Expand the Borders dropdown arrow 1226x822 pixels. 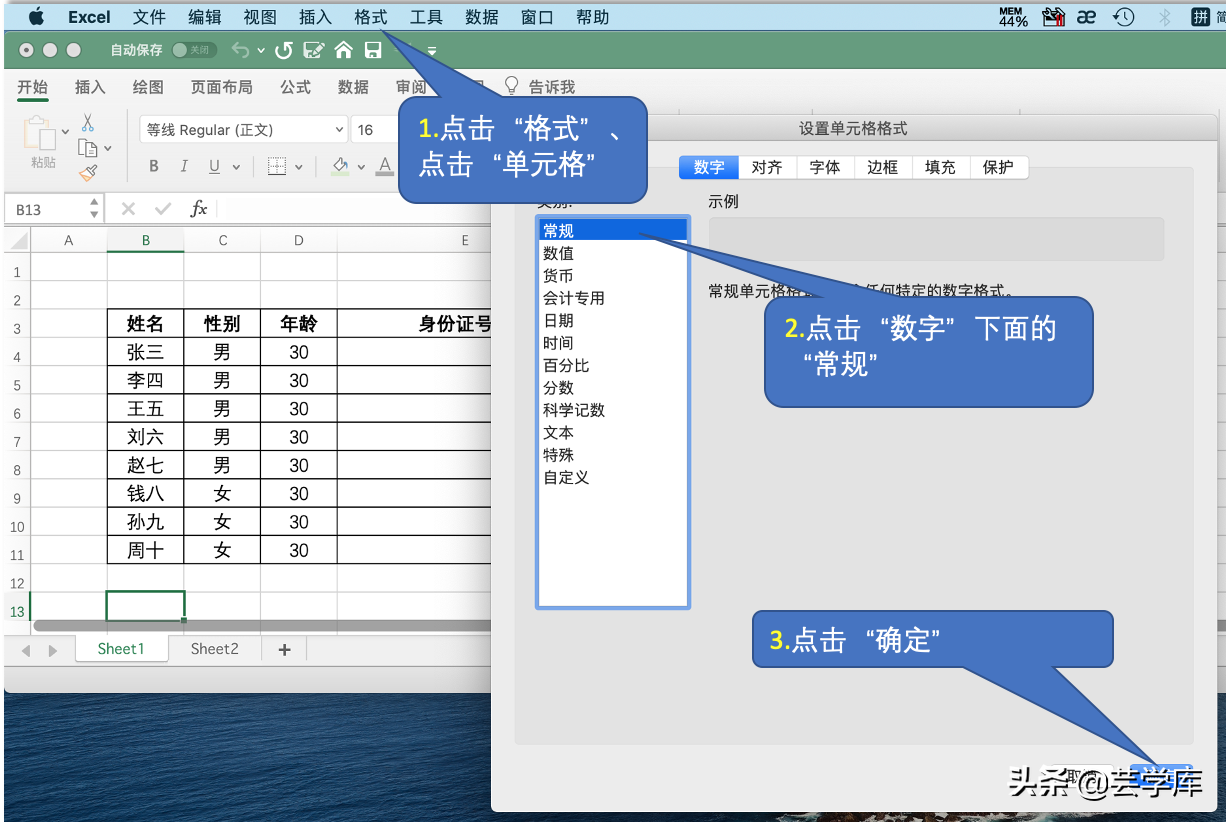298,168
